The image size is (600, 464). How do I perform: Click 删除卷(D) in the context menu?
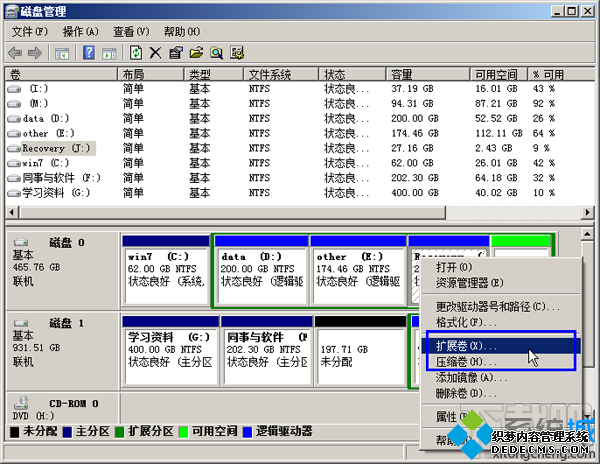(x=466, y=393)
